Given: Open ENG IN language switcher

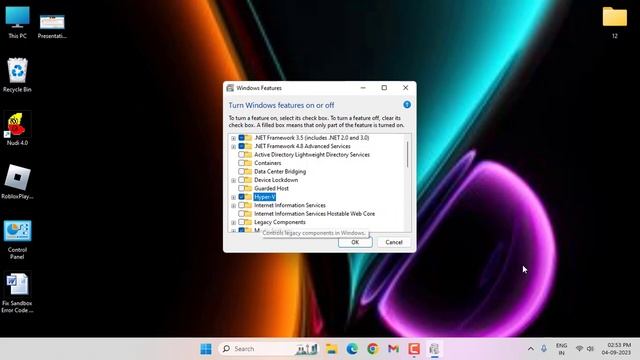Looking at the screenshot, I should click(562, 349).
